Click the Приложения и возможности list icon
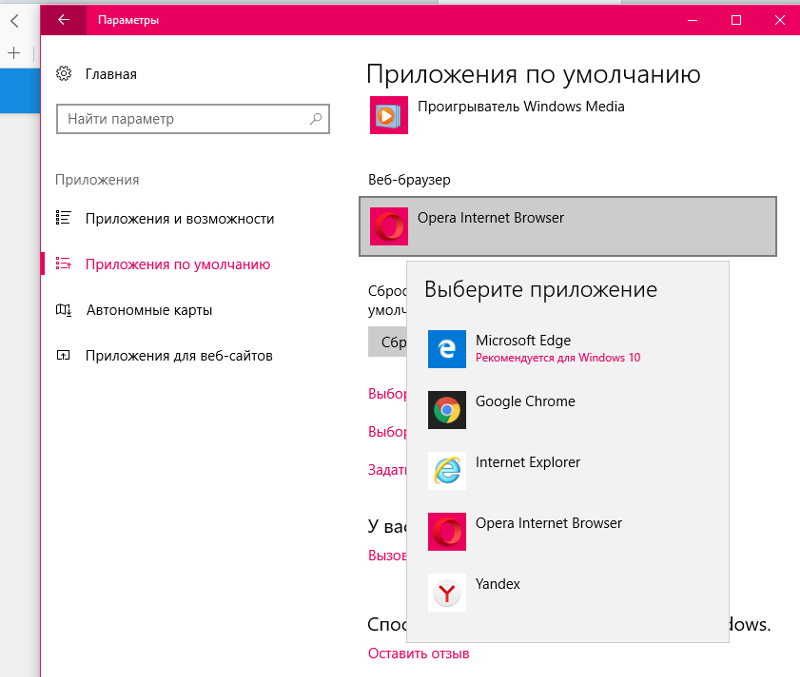 coord(63,218)
